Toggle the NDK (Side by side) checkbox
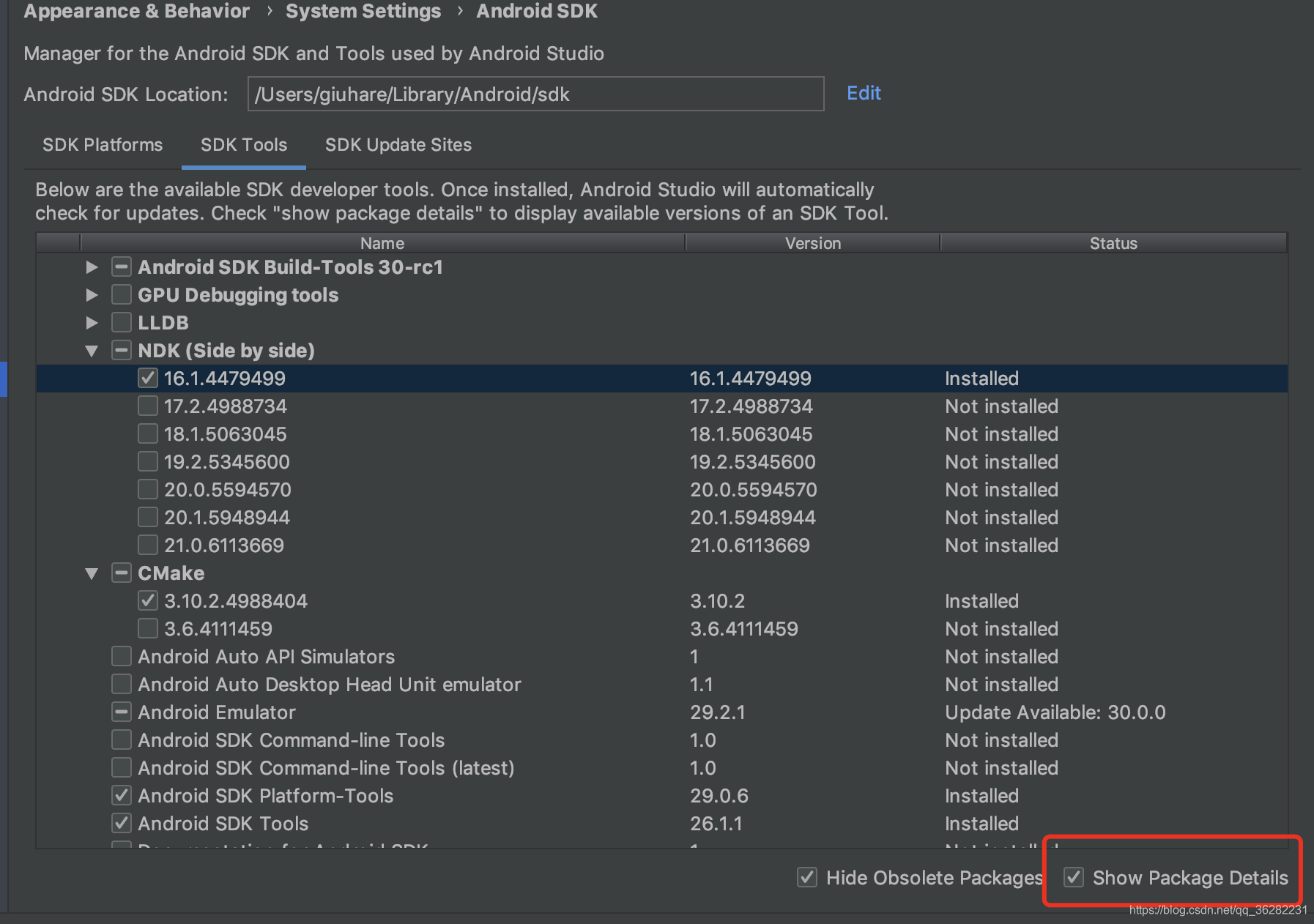The image size is (1314, 924). pyautogui.click(x=122, y=350)
